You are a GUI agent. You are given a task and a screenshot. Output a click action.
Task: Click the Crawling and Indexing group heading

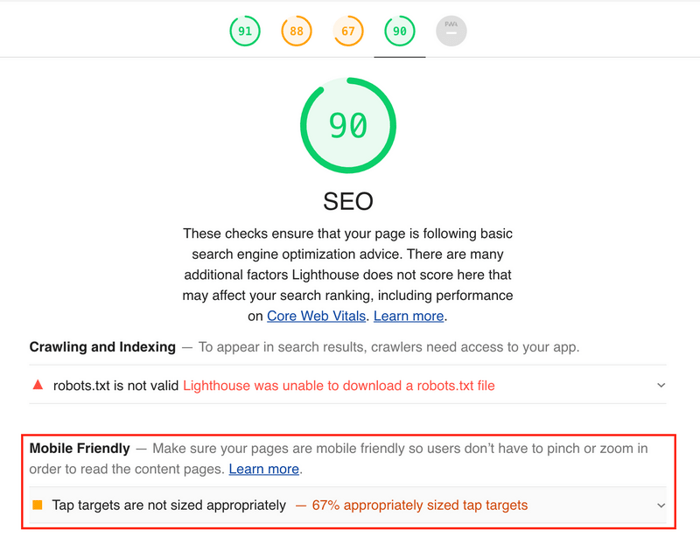[102, 347]
